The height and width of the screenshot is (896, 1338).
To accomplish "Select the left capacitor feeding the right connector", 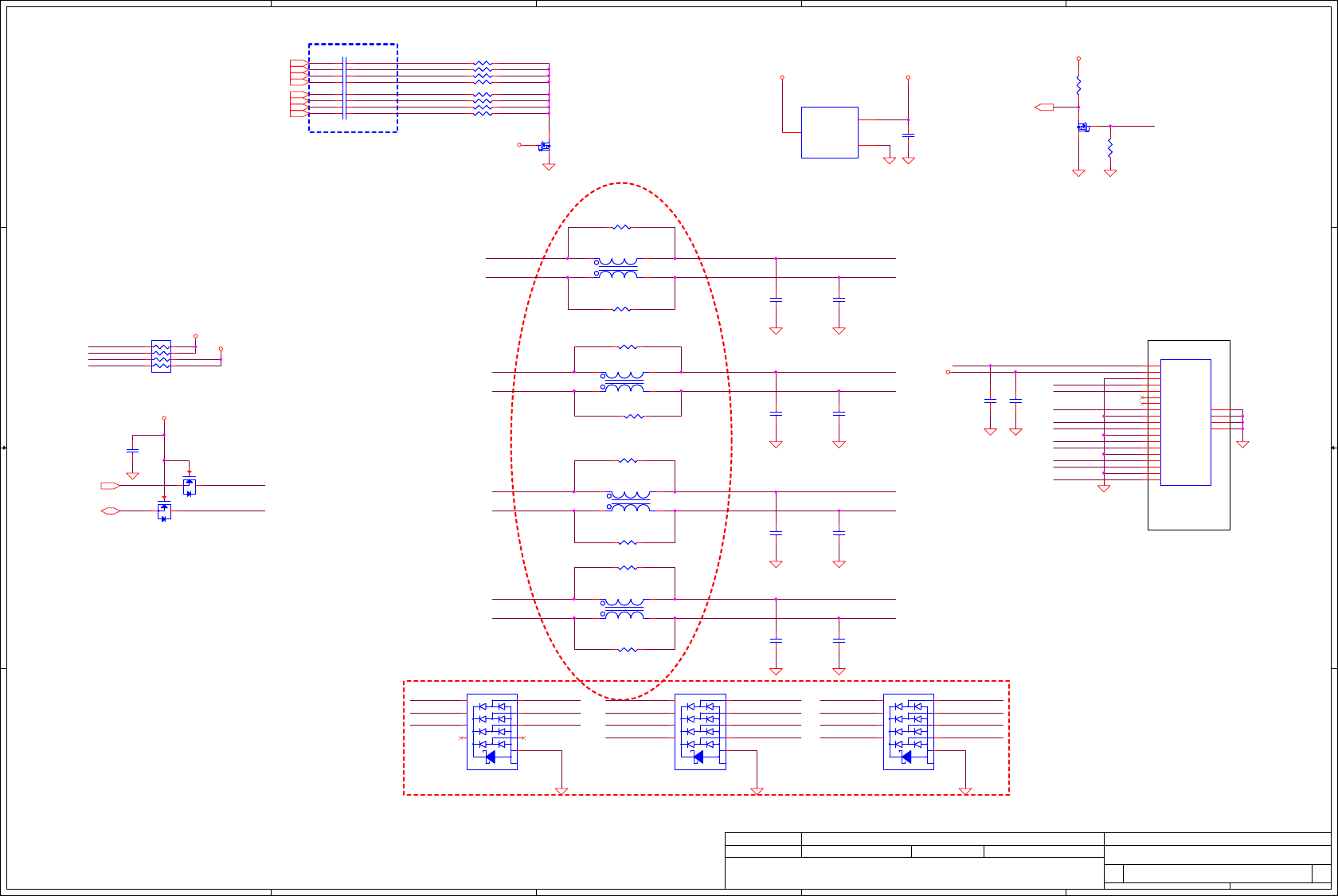I will (x=990, y=401).
